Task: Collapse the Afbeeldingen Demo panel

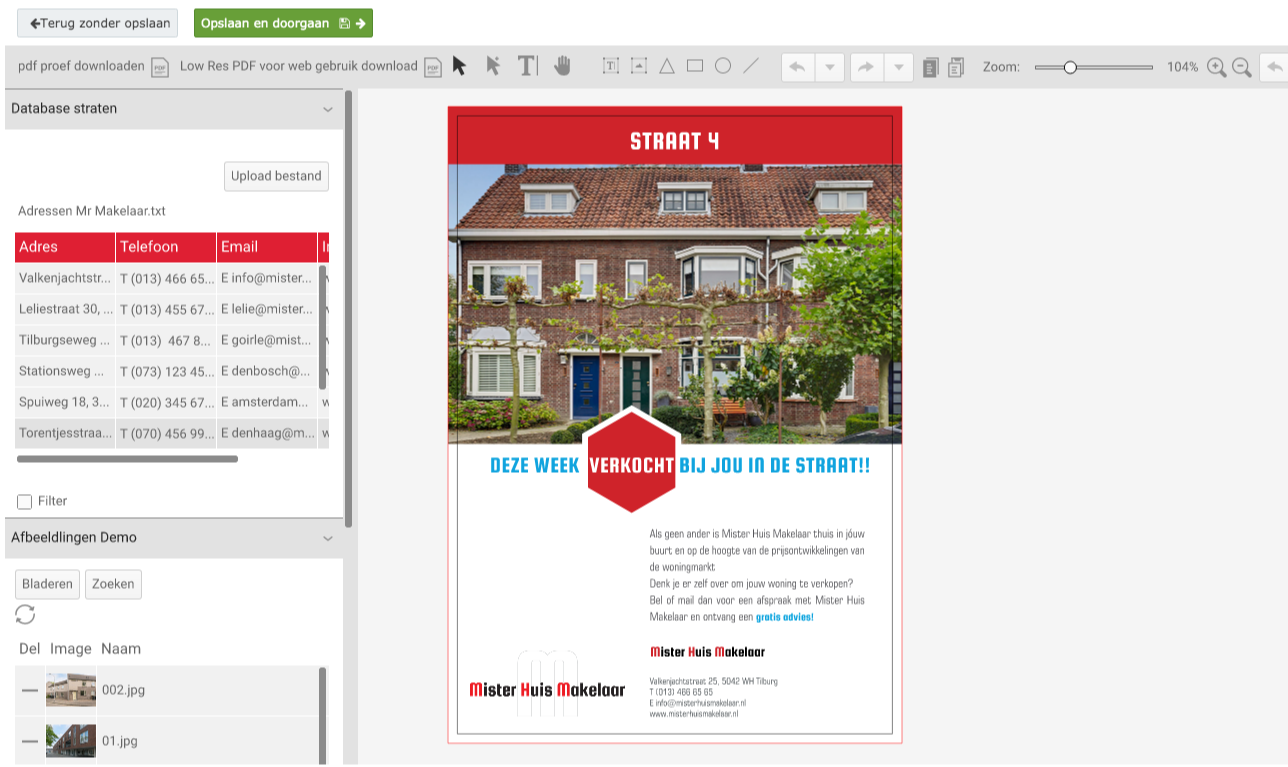Action: [x=327, y=538]
